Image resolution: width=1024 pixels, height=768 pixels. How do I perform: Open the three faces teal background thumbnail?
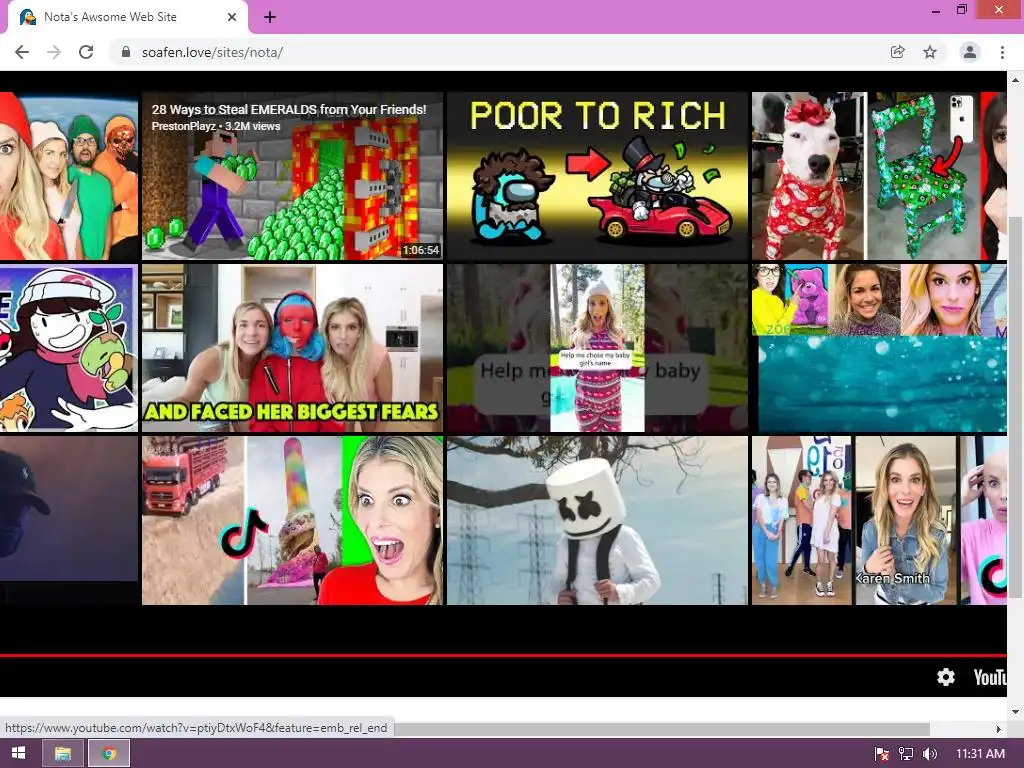pyautogui.click(x=879, y=348)
